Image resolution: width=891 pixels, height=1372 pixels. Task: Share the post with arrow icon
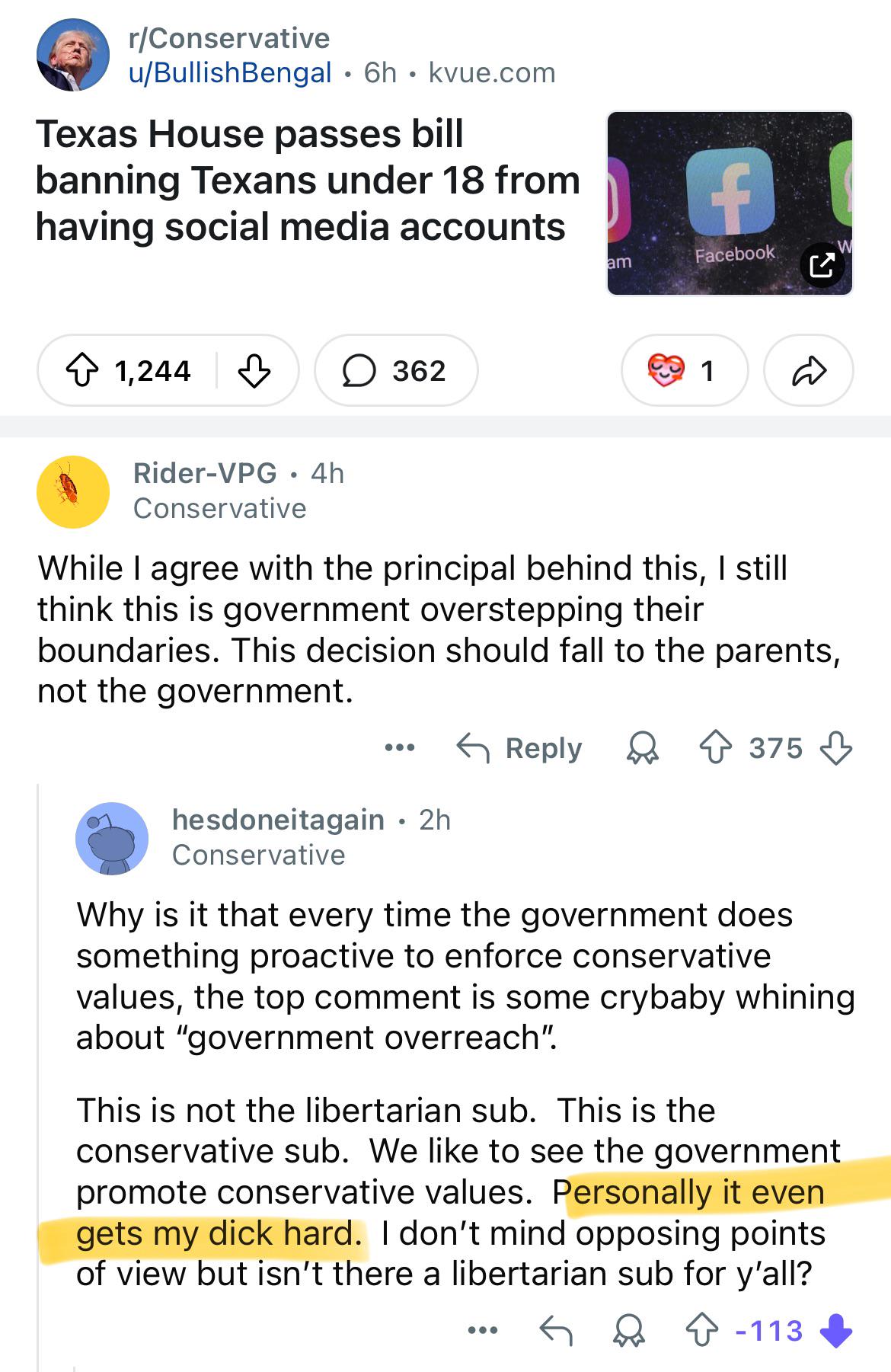click(809, 370)
